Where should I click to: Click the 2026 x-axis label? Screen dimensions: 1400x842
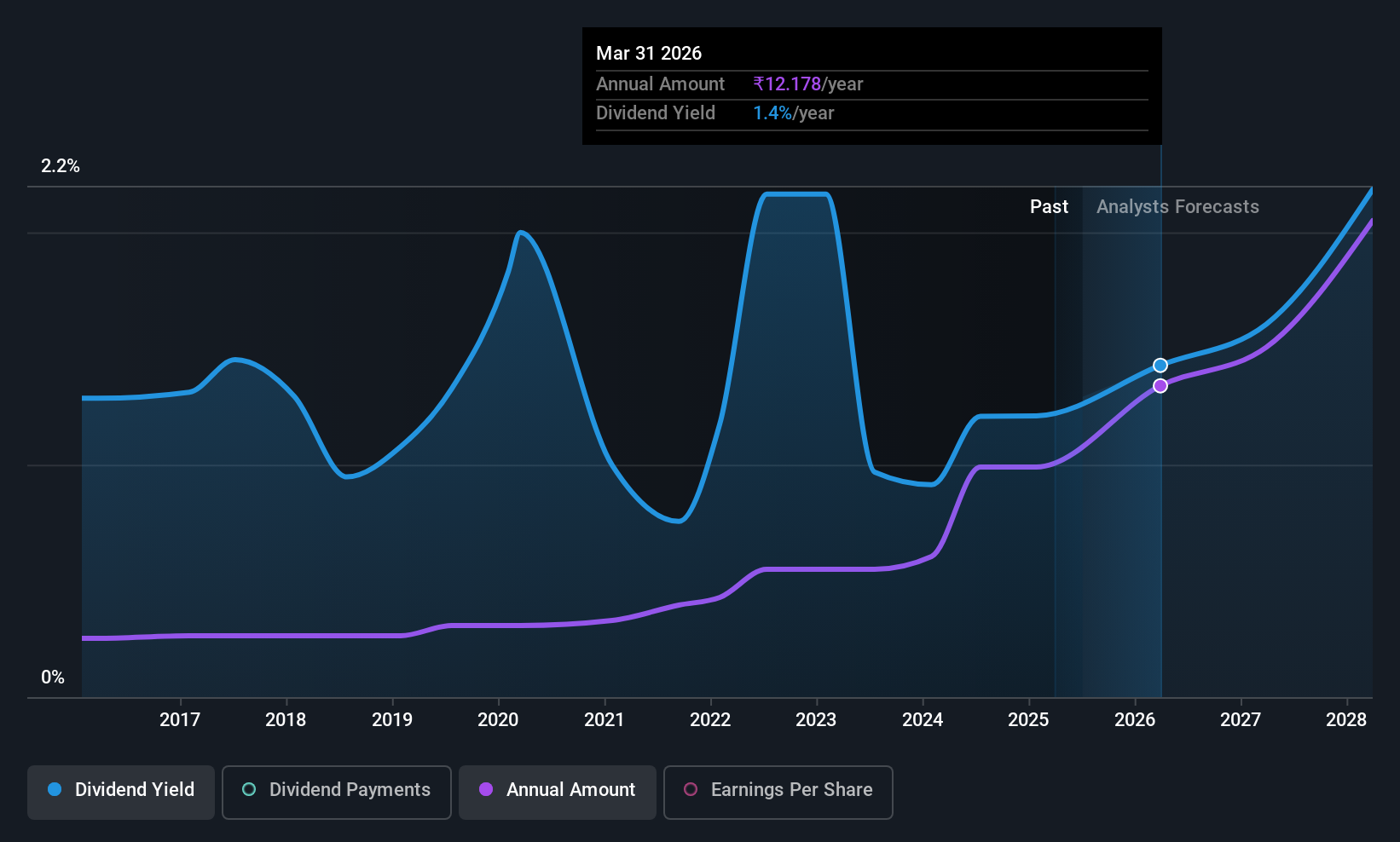(1135, 720)
